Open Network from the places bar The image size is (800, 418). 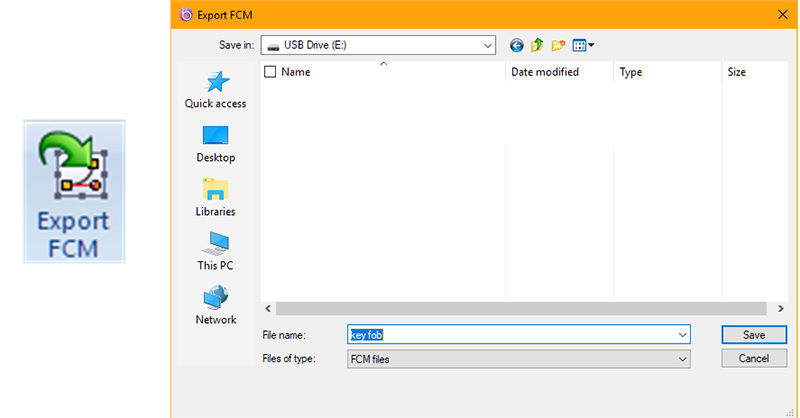[x=215, y=306]
